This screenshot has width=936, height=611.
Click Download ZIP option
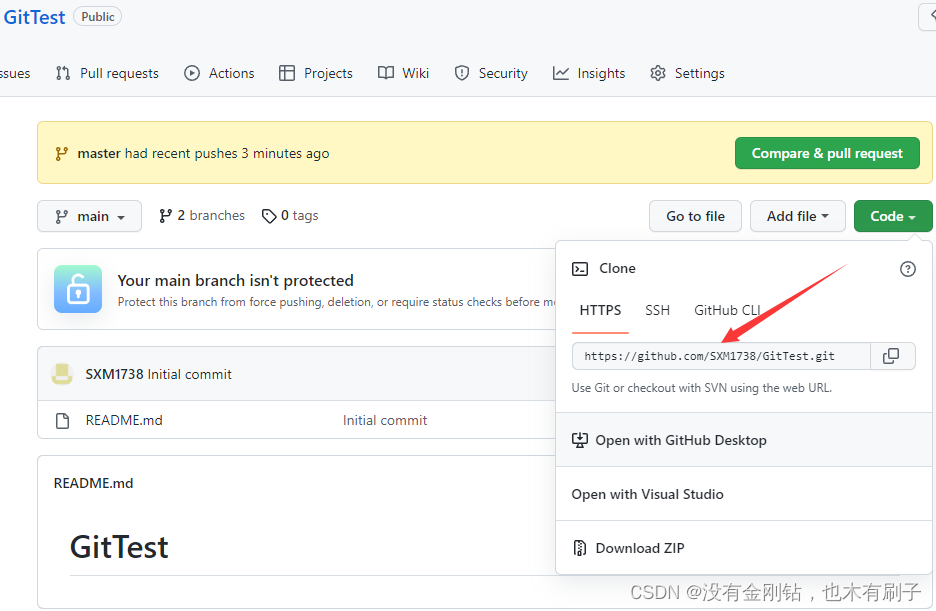[x=744, y=548]
